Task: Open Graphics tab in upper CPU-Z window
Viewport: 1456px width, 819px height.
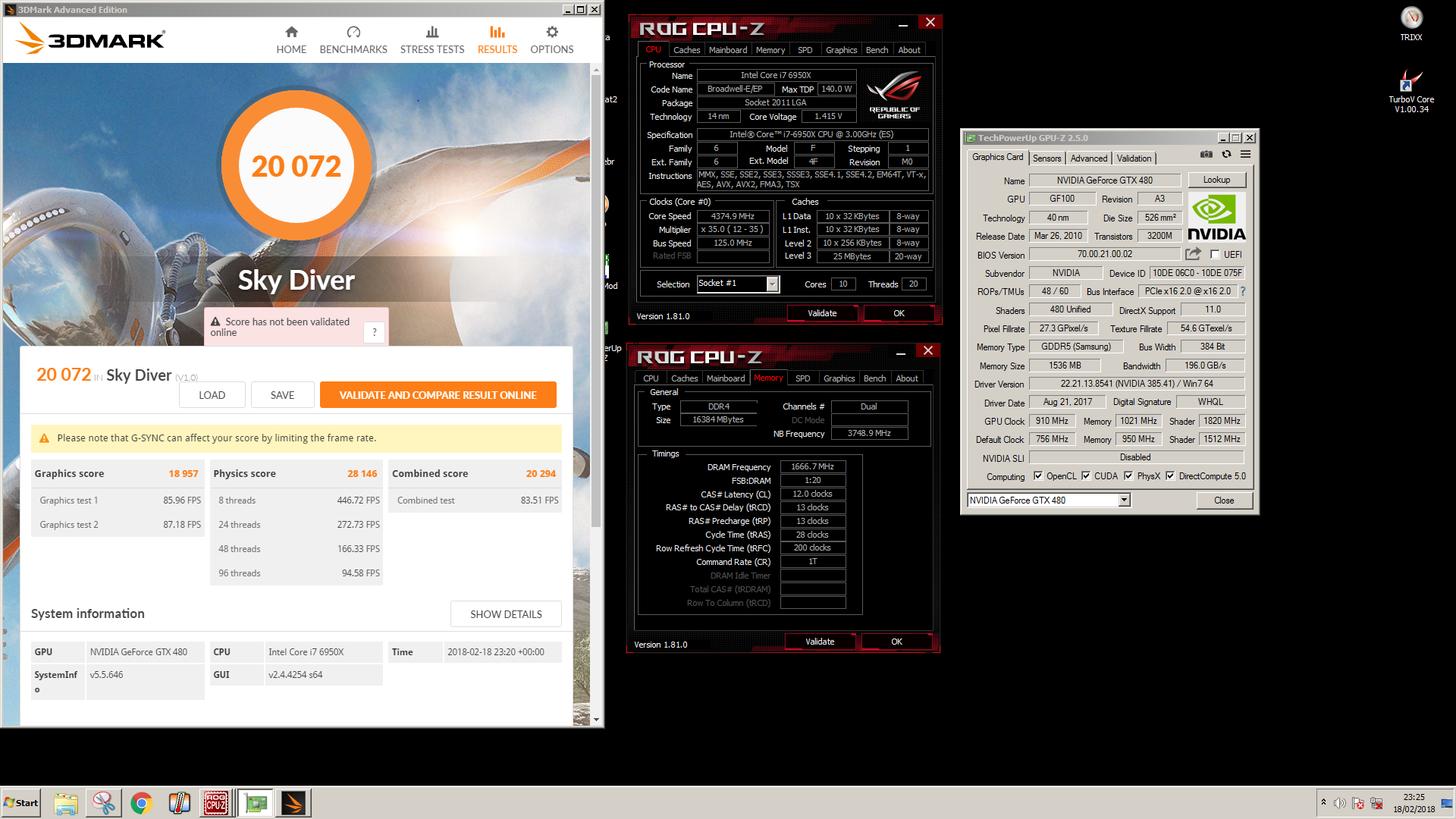Action: click(841, 50)
